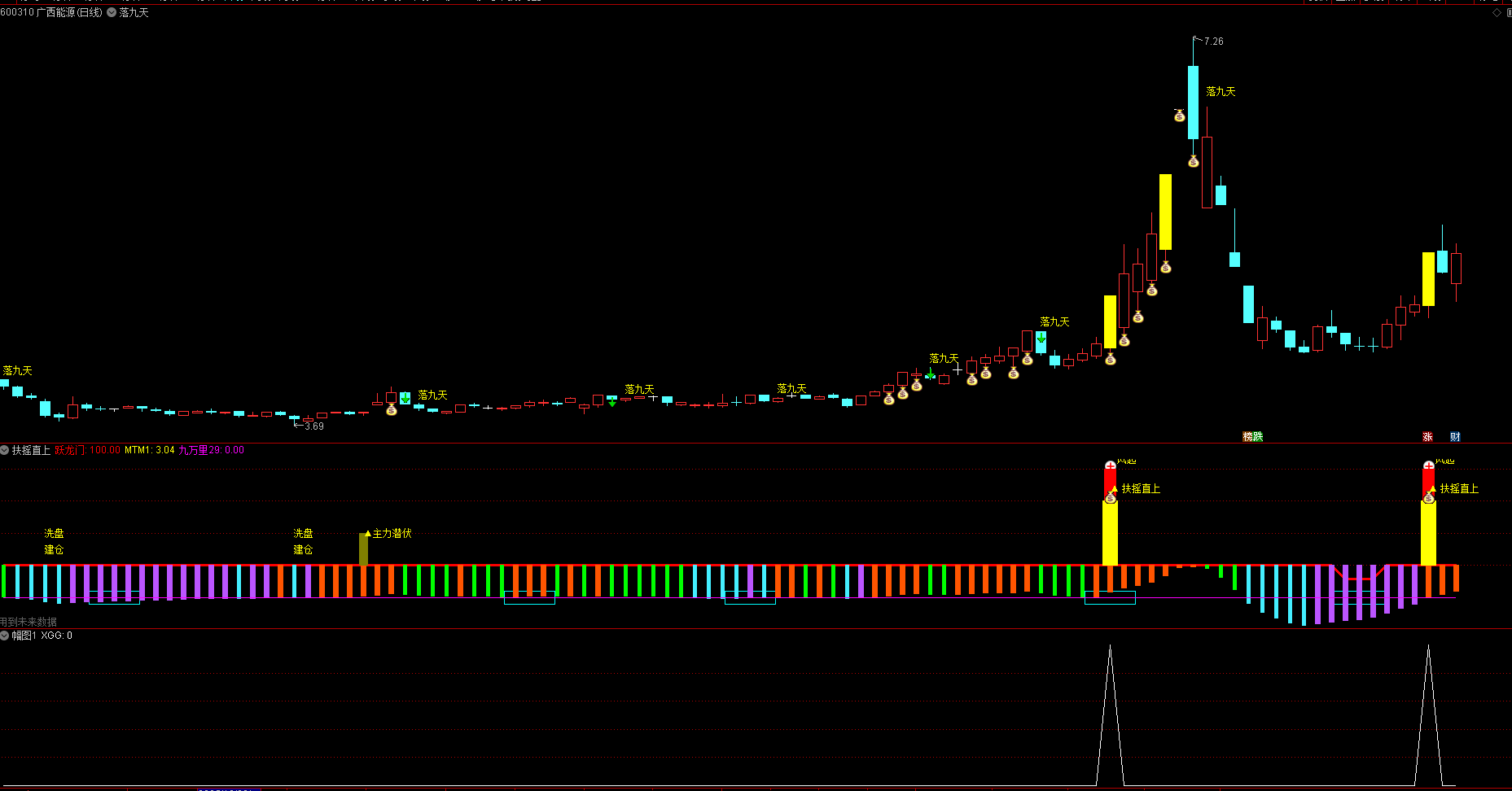The height and width of the screenshot is (791, 1512).
Task: Expand the 落九天 main chart indicator dropdown
Action: pyautogui.click(x=112, y=12)
